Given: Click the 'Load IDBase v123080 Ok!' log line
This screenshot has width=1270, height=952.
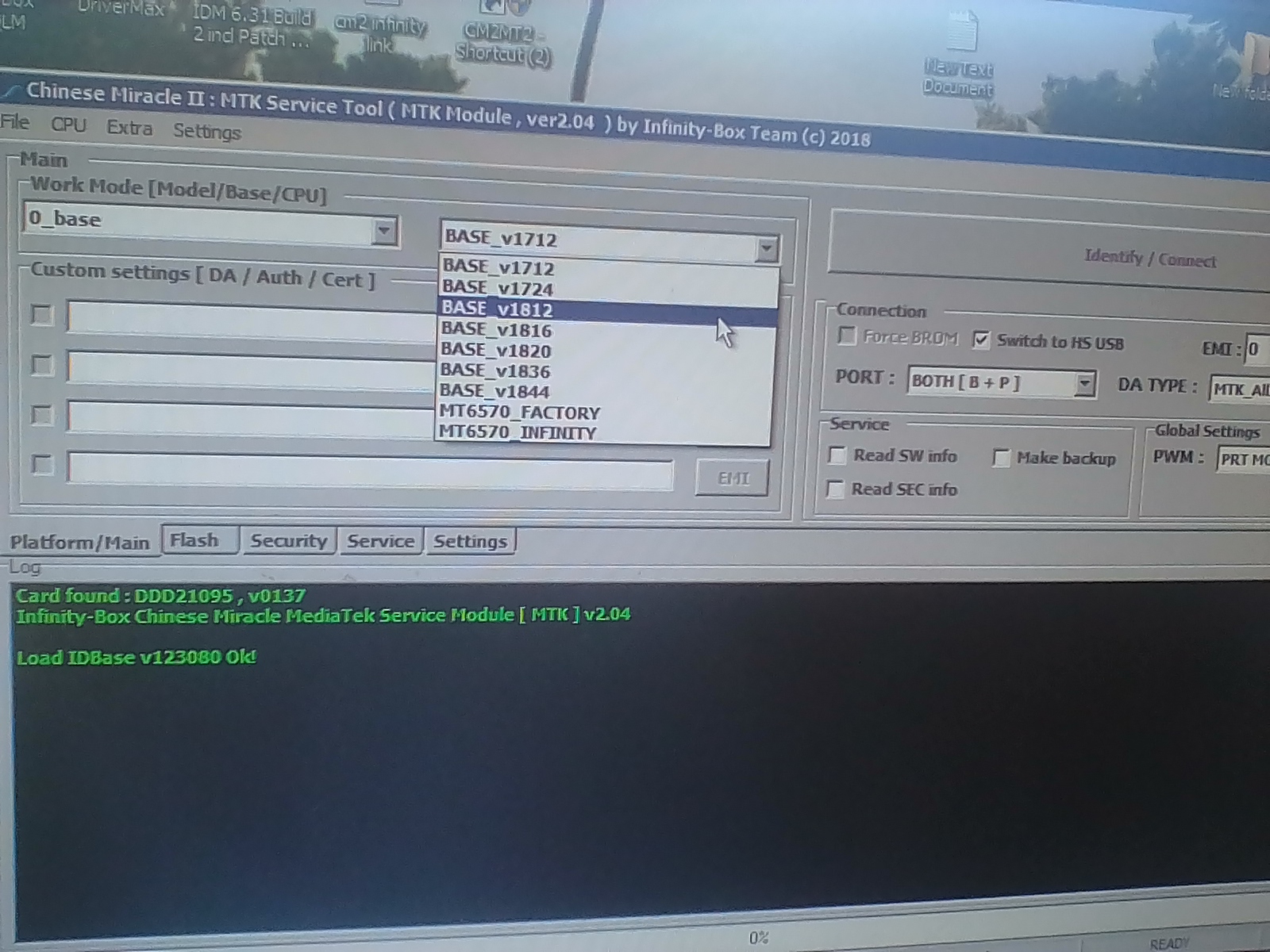Looking at the screenshot, I should click(137, 657).
